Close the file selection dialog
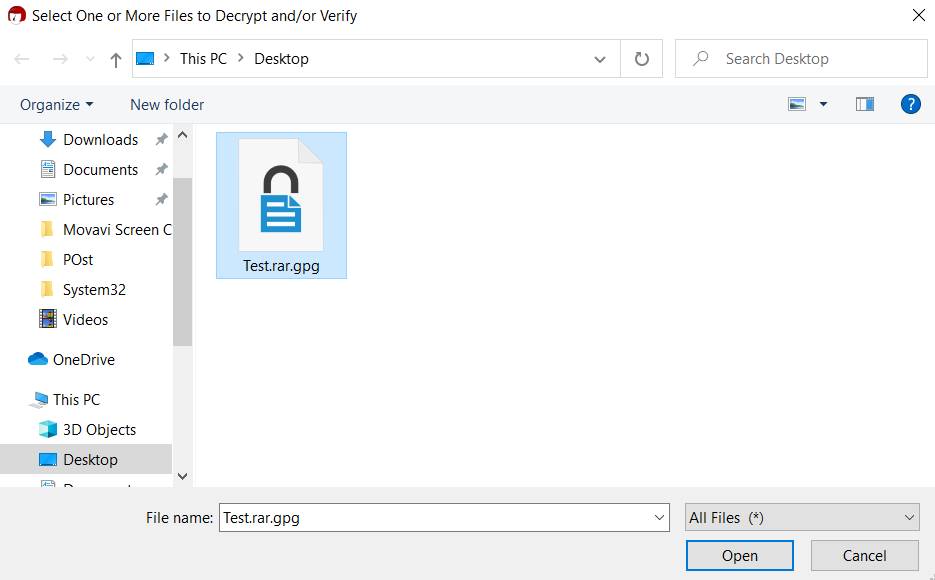This screenshot has height=580, width=935. (919, 15)
